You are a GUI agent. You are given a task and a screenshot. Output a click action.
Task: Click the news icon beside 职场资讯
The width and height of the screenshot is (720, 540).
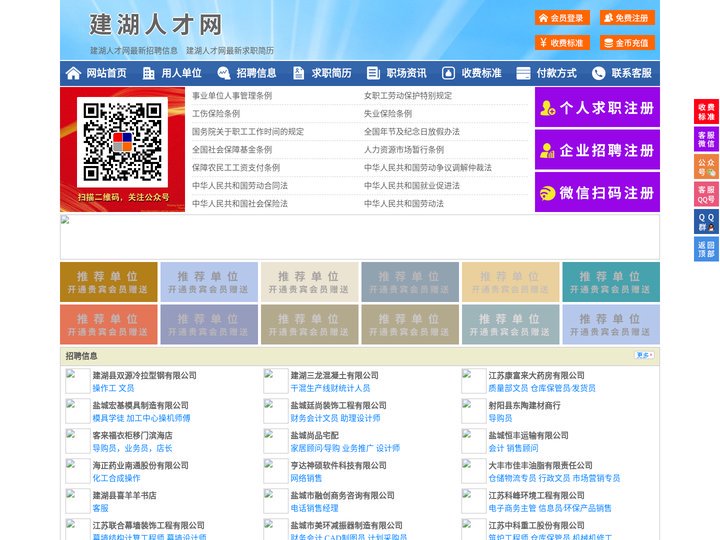(x=373, y=73)
